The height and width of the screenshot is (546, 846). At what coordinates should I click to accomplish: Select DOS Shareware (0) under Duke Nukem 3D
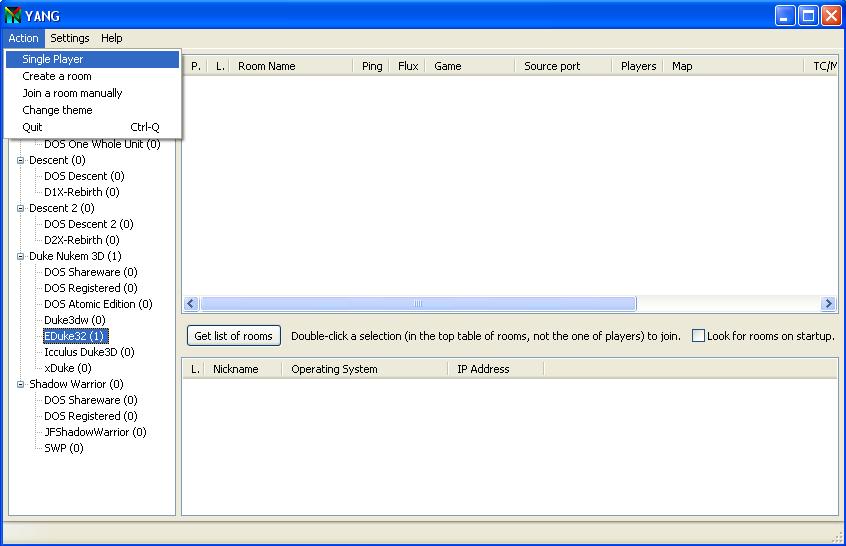tap(91, 272)
